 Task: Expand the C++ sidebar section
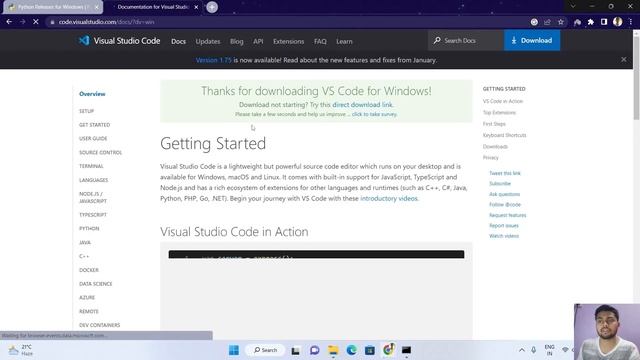tap(84, 256)
